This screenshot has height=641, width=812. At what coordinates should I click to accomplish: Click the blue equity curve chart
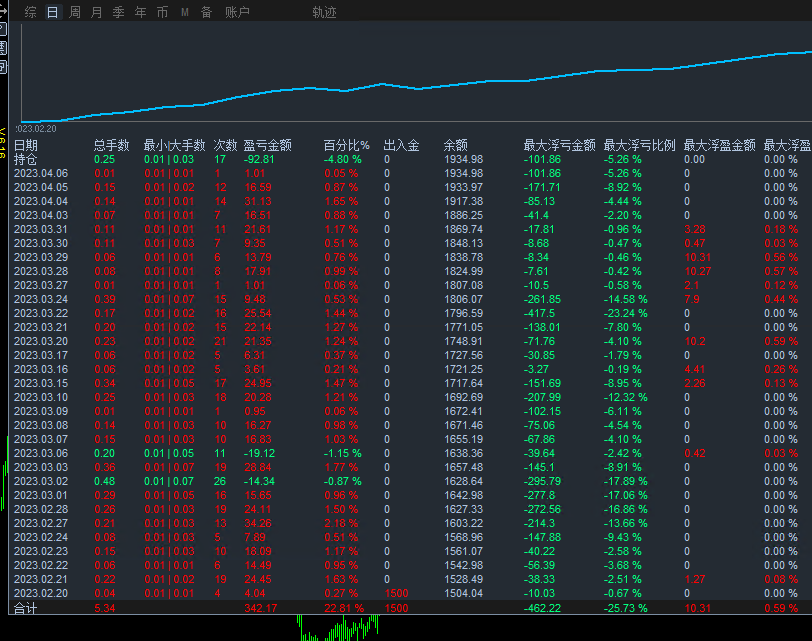(416, 72)
